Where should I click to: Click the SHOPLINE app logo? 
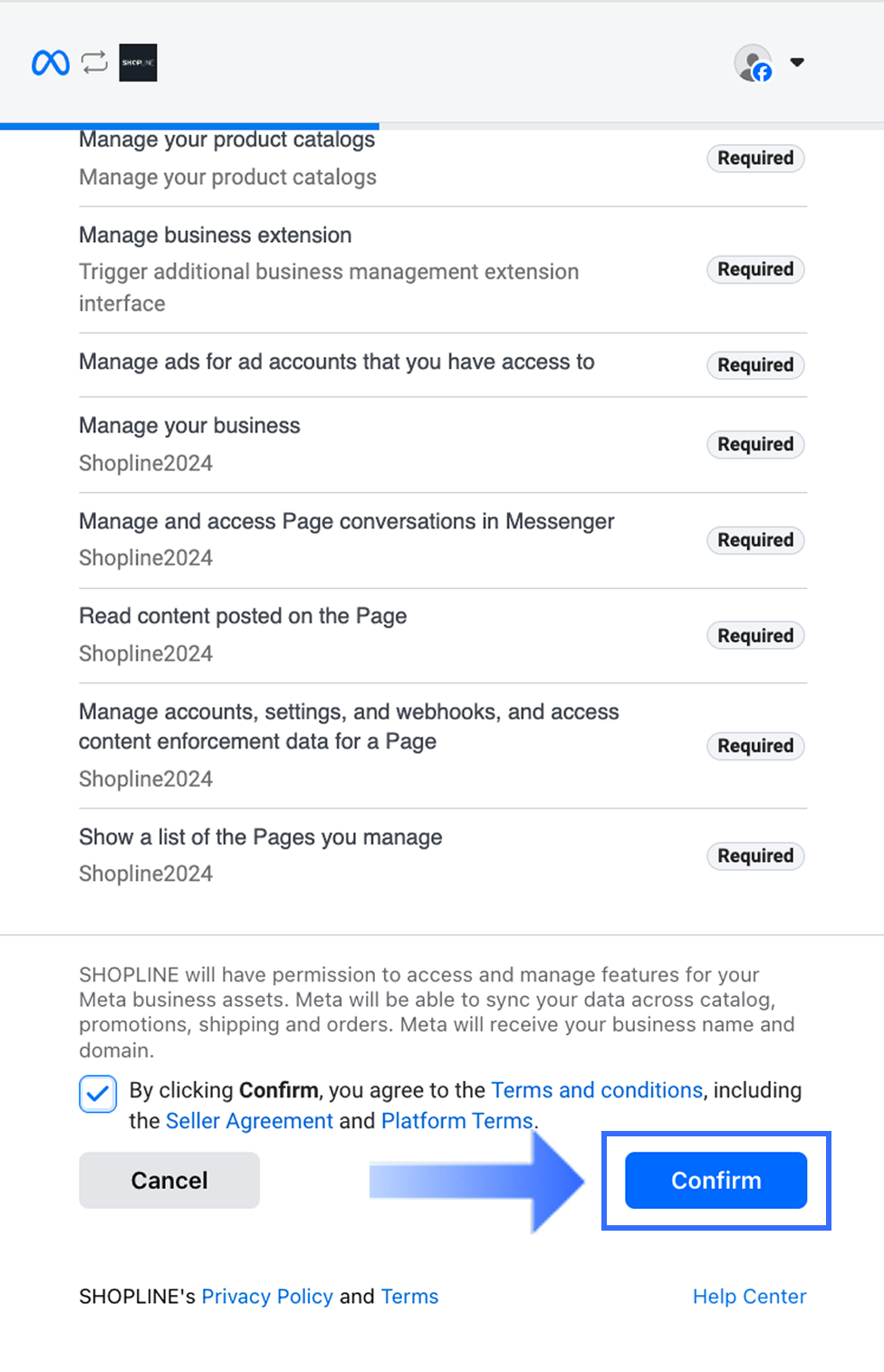coord(138,63)
